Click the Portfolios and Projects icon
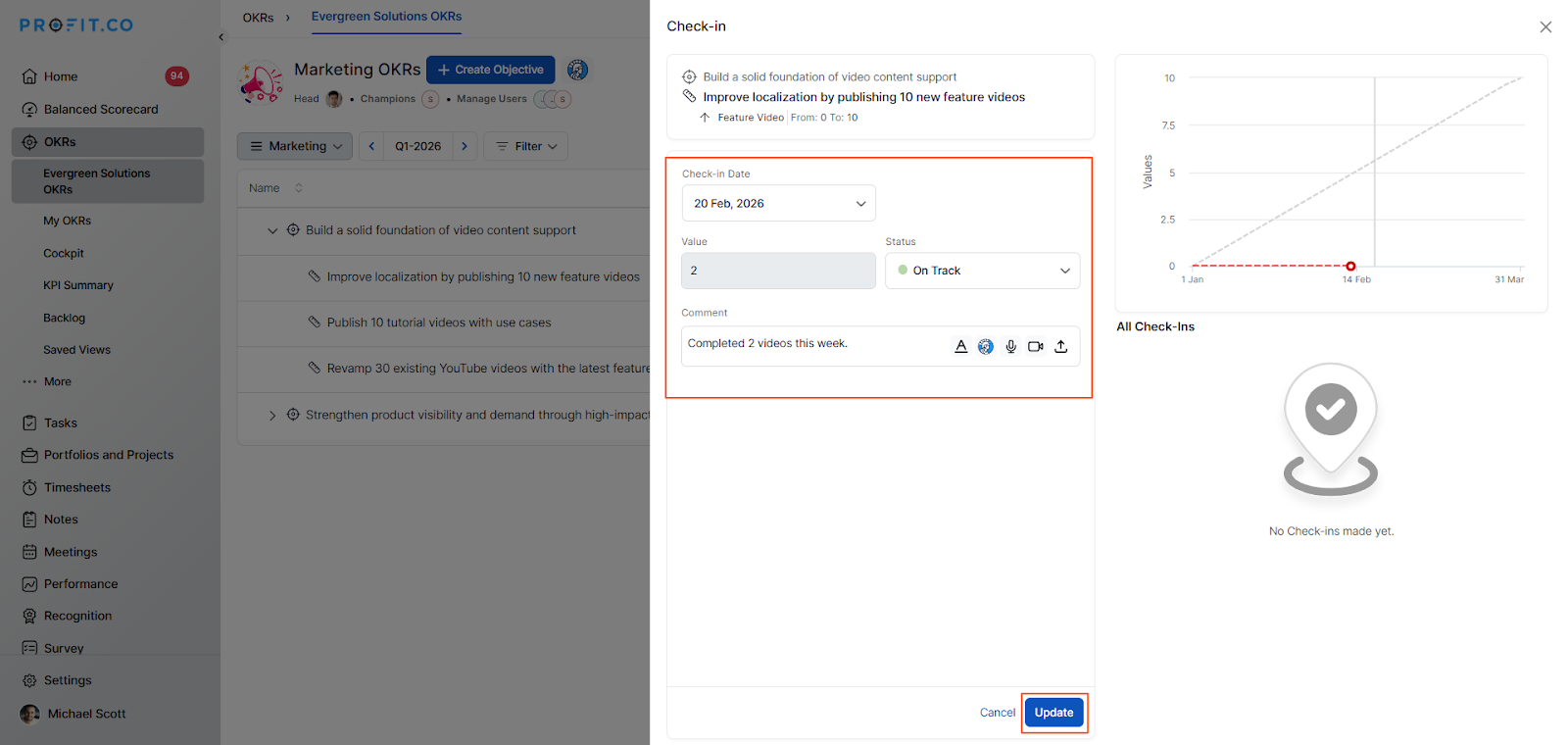 pos(29,455)
